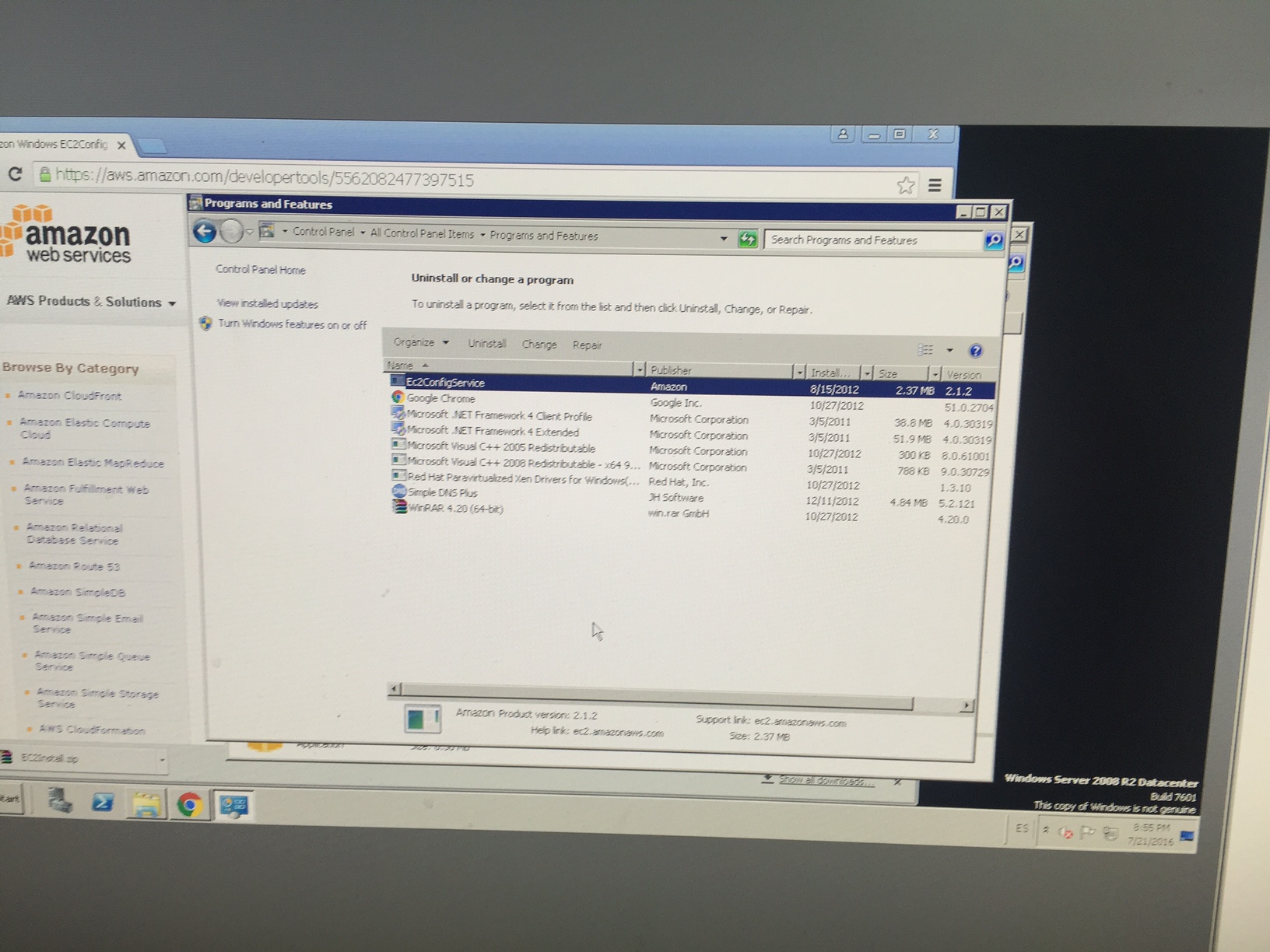Click the Action Center flag in system tray
The image size is (1270, 952).
pyautogui.click(x=1088, y=832)
